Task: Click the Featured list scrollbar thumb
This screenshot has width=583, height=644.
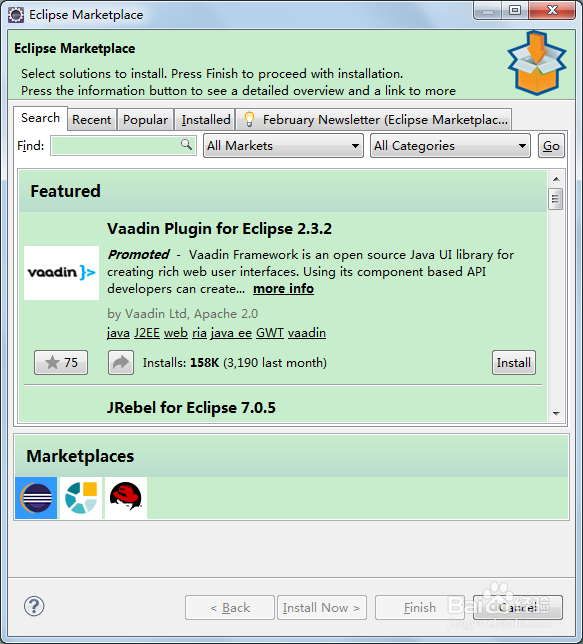Action: point(556,199)
